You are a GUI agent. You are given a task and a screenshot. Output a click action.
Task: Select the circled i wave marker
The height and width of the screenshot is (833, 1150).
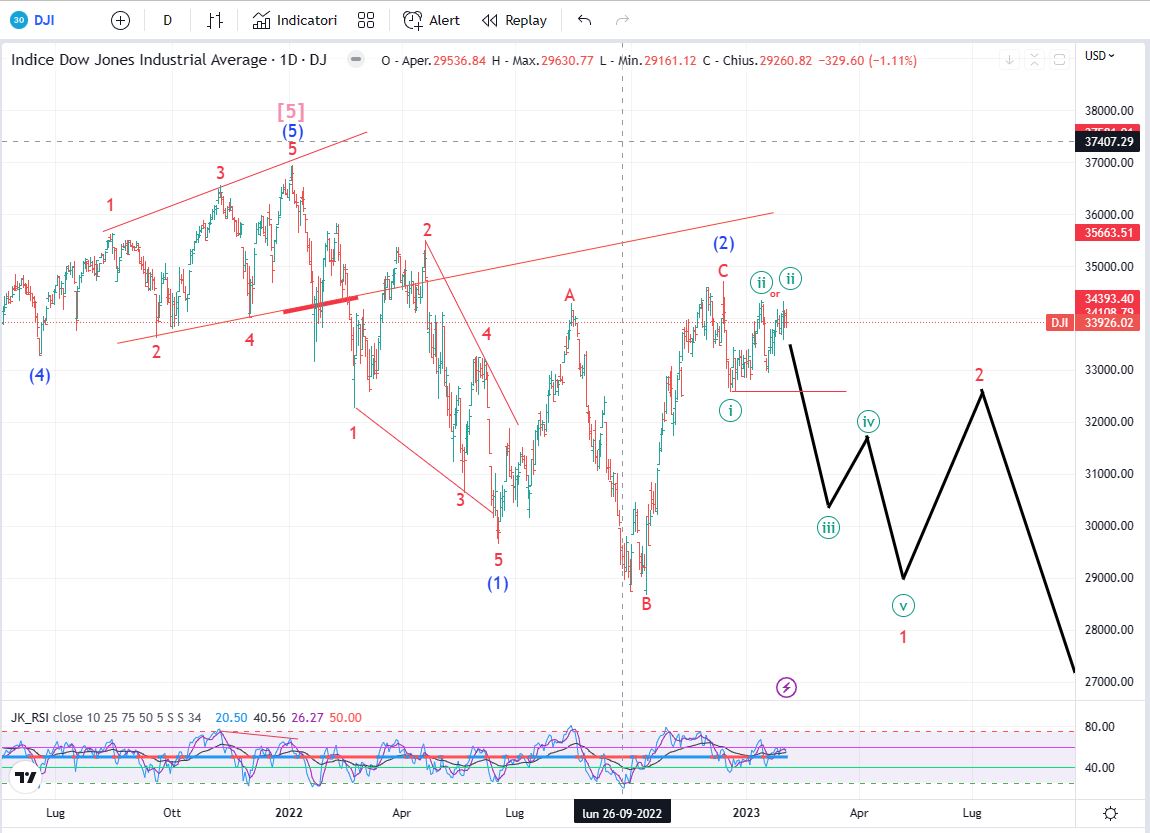tap(730, 411)
